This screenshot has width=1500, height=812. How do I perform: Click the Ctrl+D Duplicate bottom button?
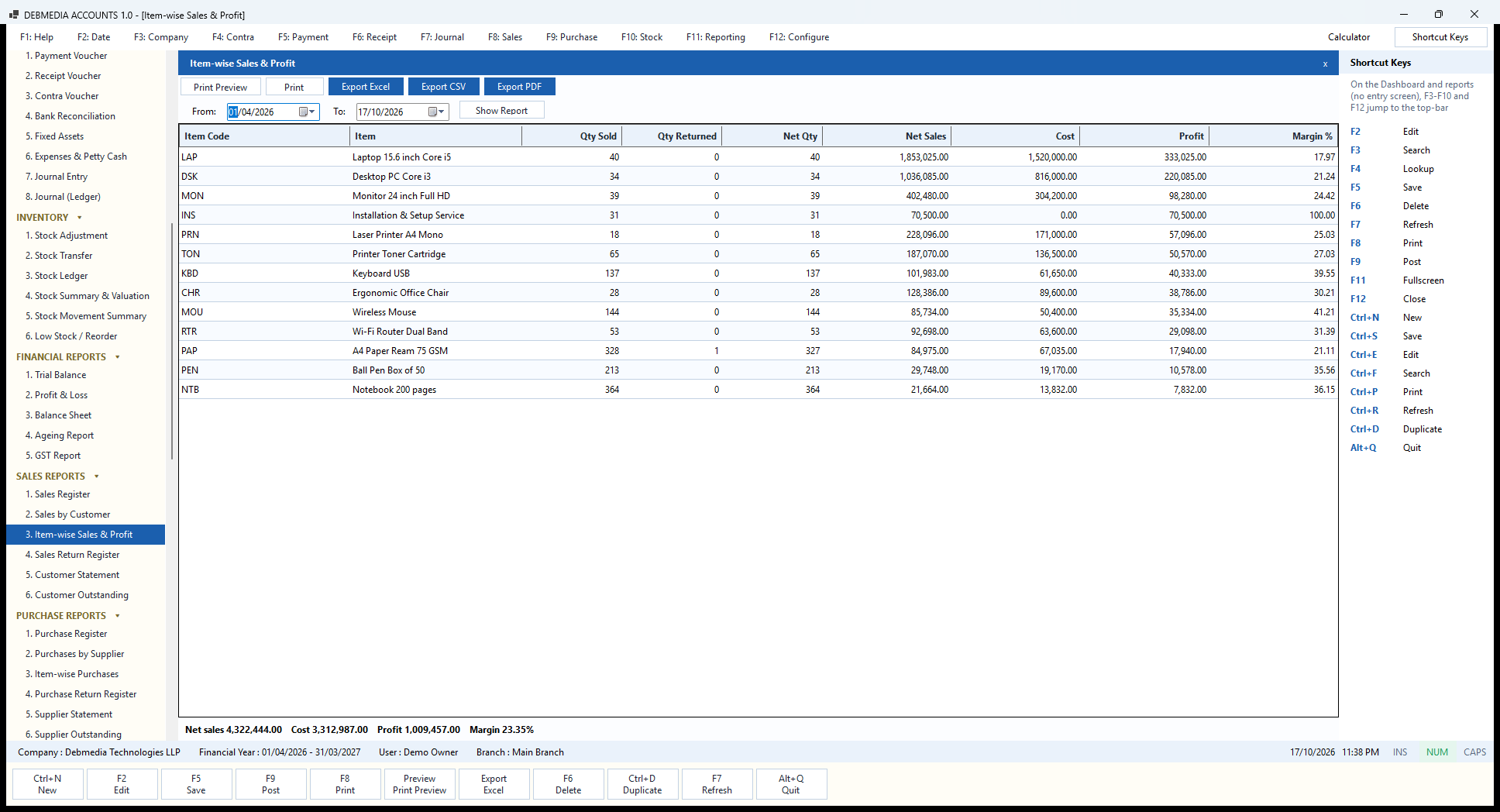coord(642,784)
